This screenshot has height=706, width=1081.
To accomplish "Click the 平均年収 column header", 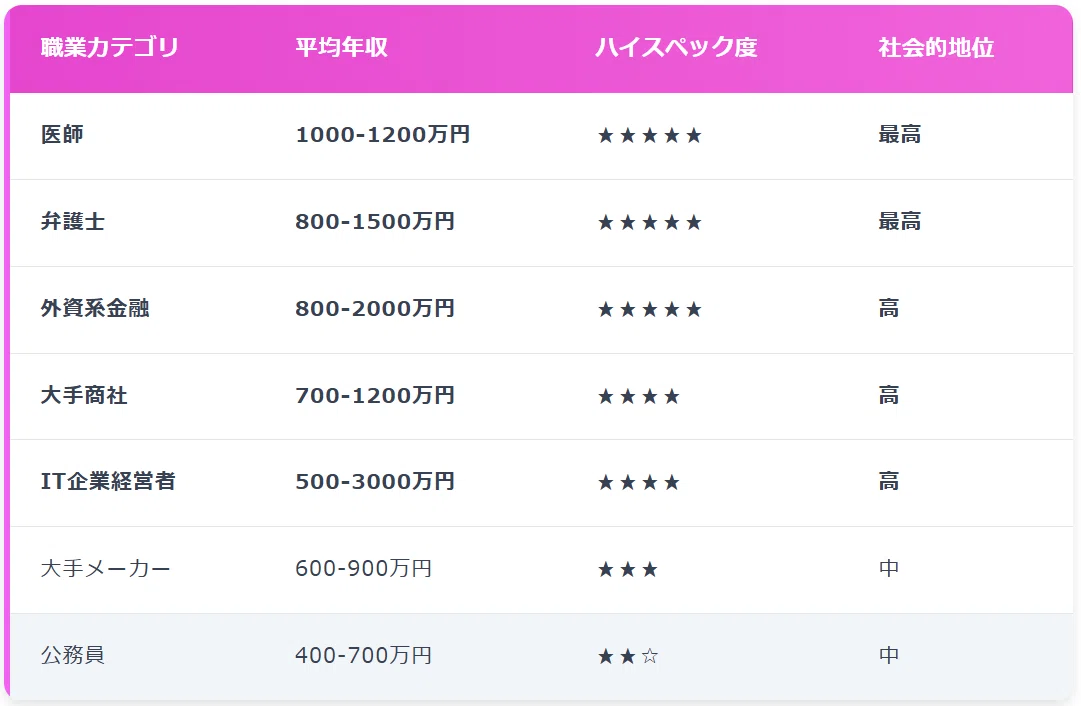I will click(x=341, y=48).
